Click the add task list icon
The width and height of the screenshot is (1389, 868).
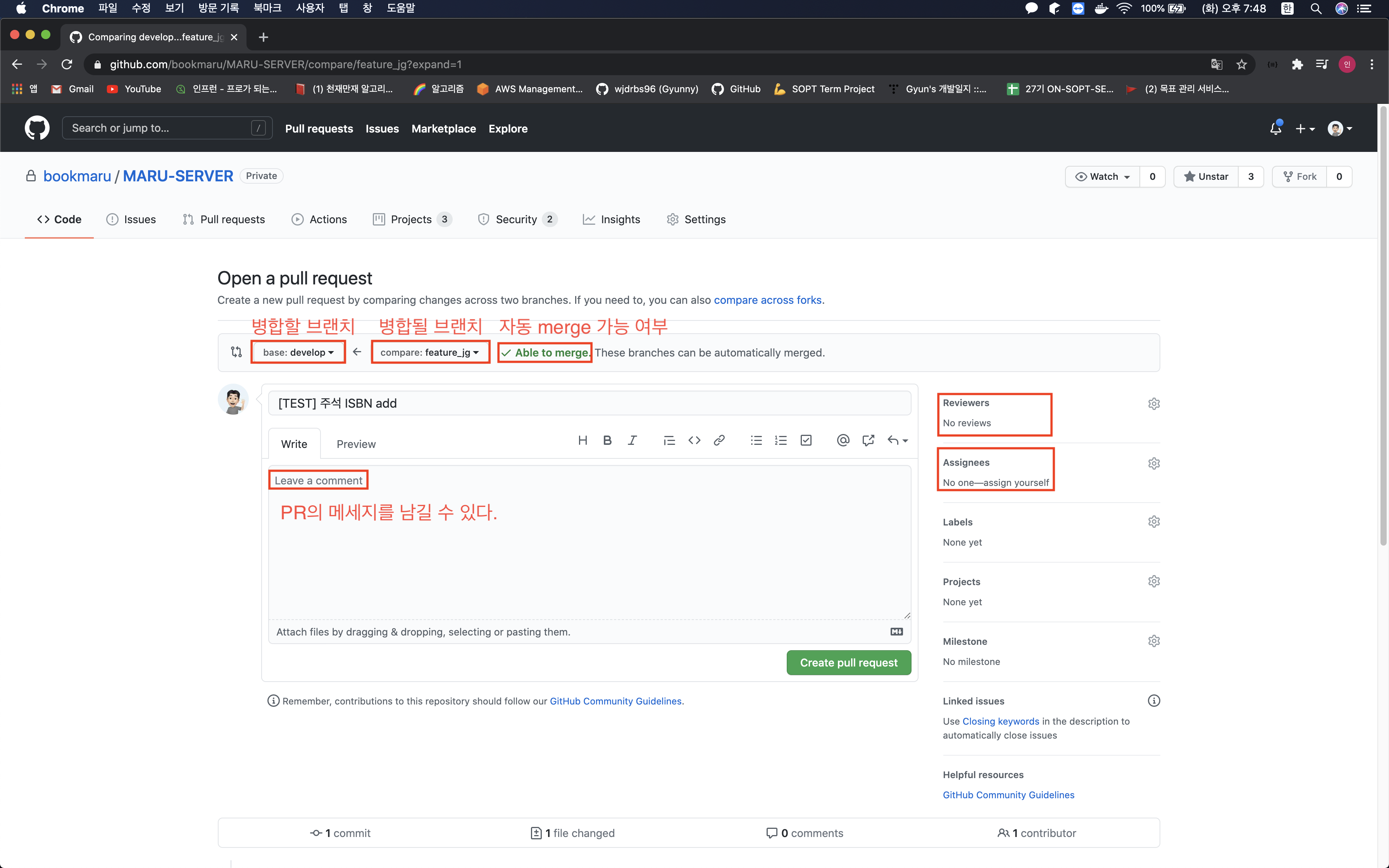coord(806,440)
